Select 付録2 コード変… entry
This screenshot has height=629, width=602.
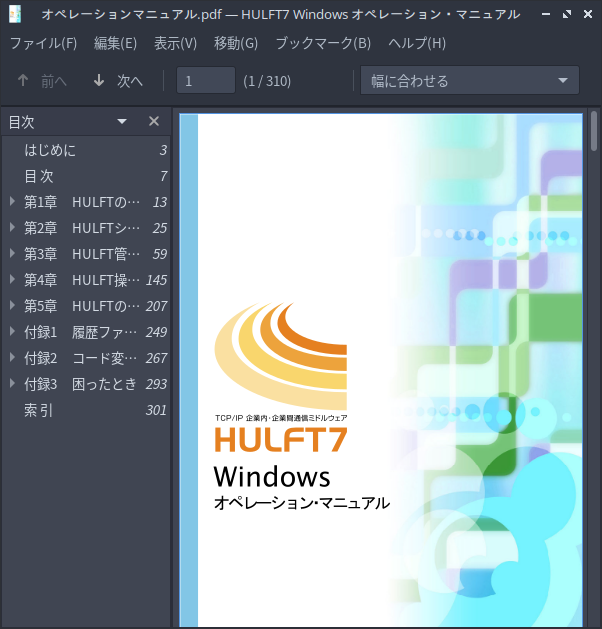tap(86, 358)
